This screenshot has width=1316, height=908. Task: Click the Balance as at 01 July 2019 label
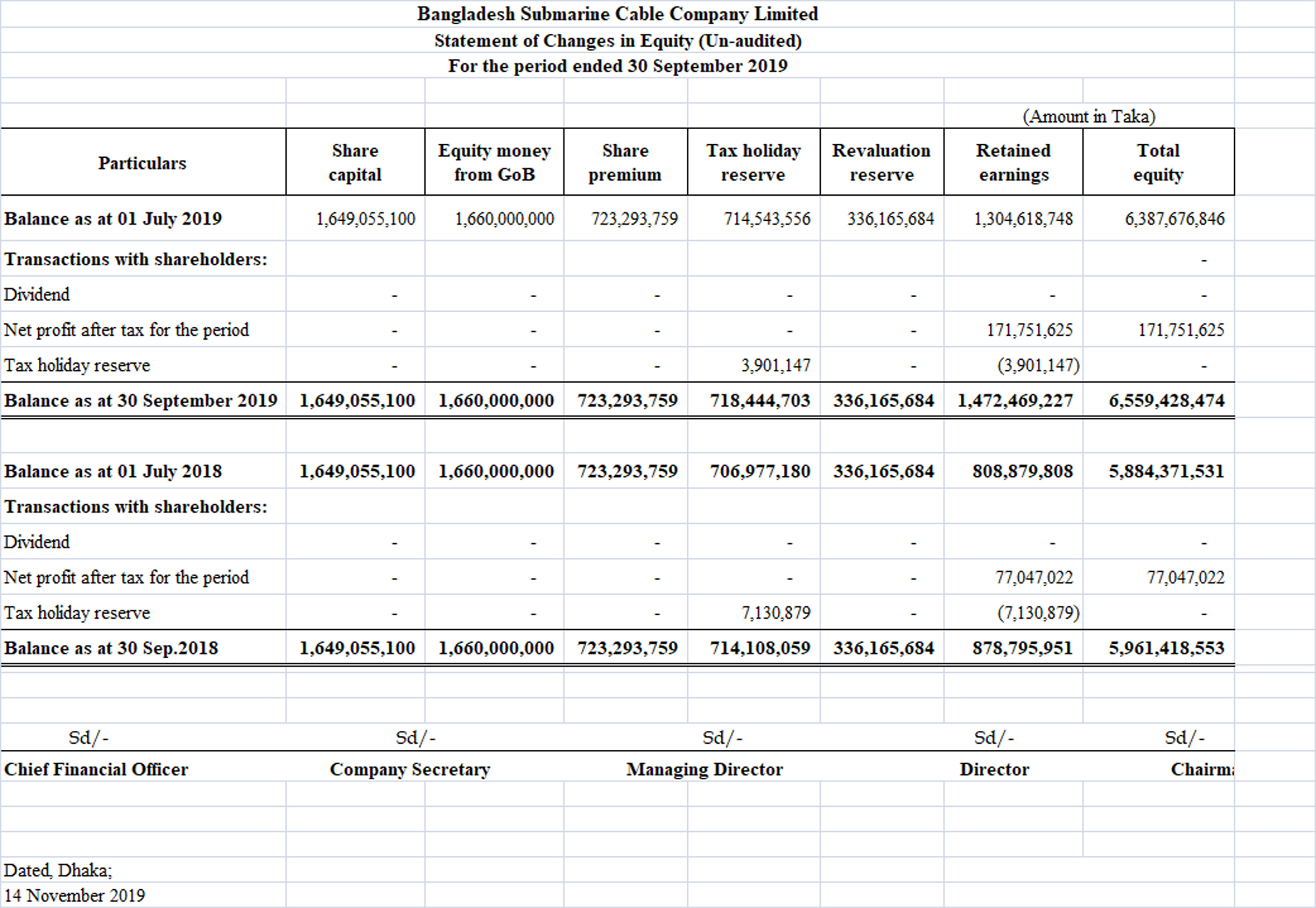pos(113,219)
